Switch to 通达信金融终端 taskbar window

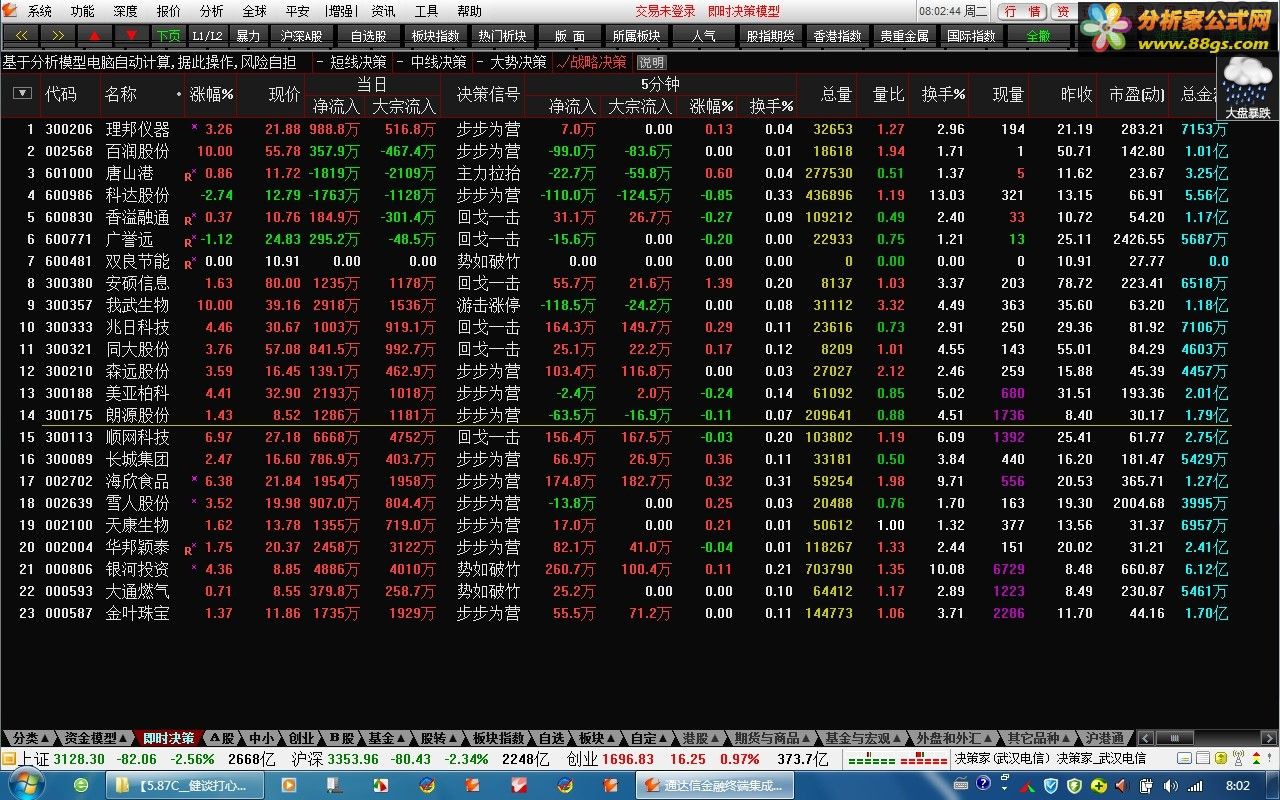(715, 786)
